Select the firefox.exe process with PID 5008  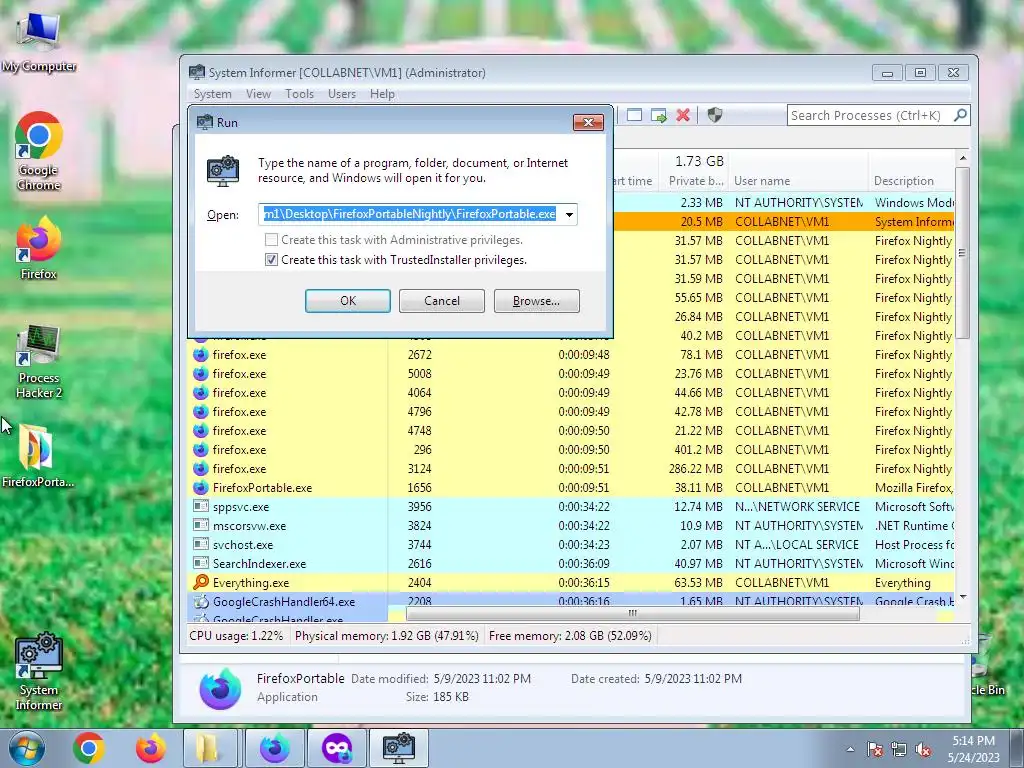[x=571, y=374]
